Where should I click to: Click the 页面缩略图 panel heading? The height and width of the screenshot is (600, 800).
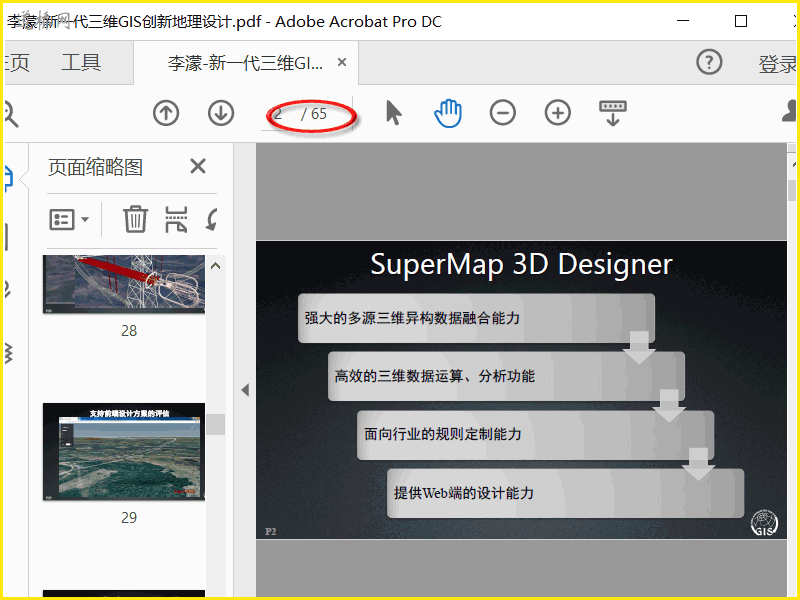click(x=95, y=167)
